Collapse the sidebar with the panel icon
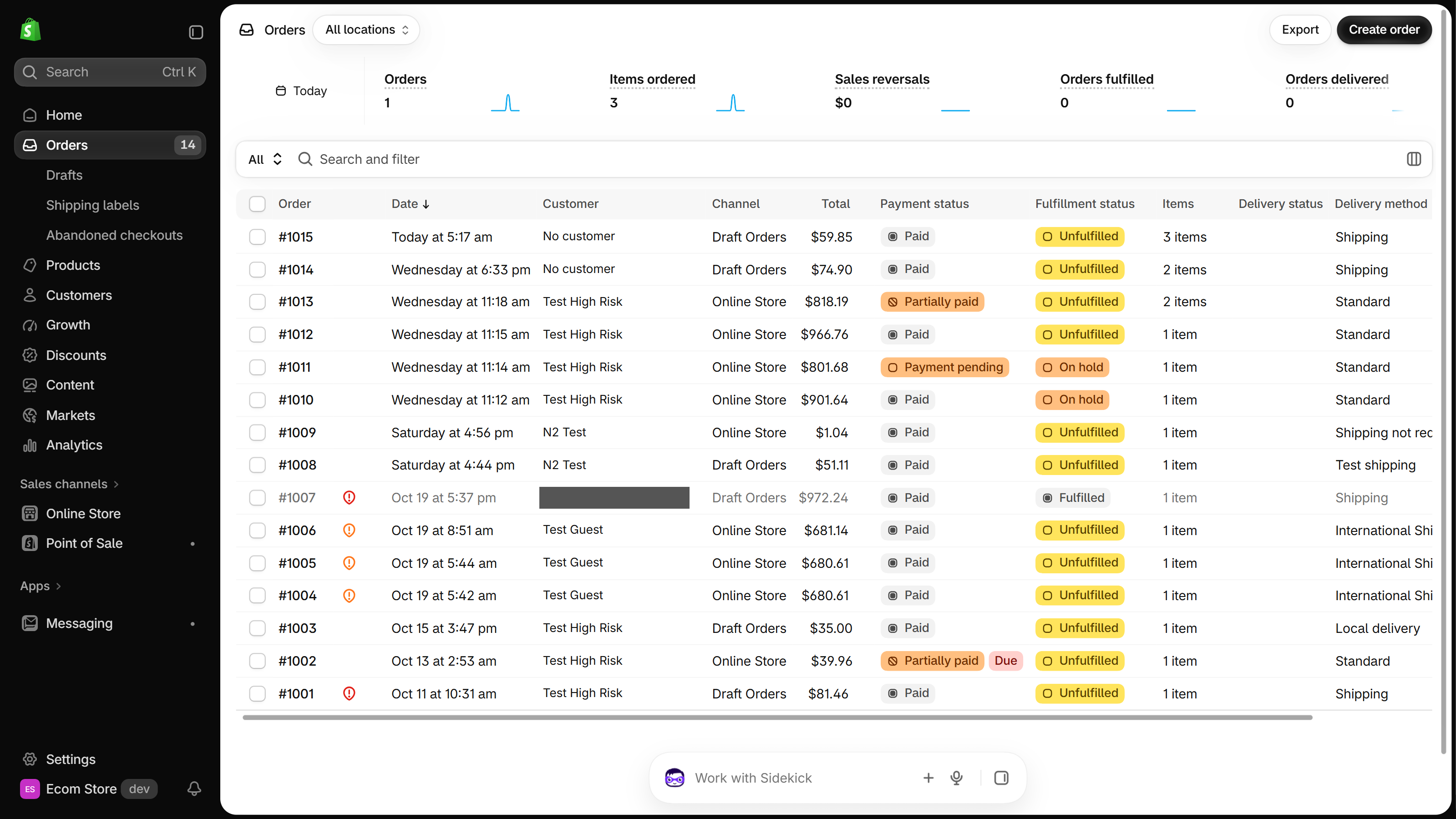 tap(196, 32)
